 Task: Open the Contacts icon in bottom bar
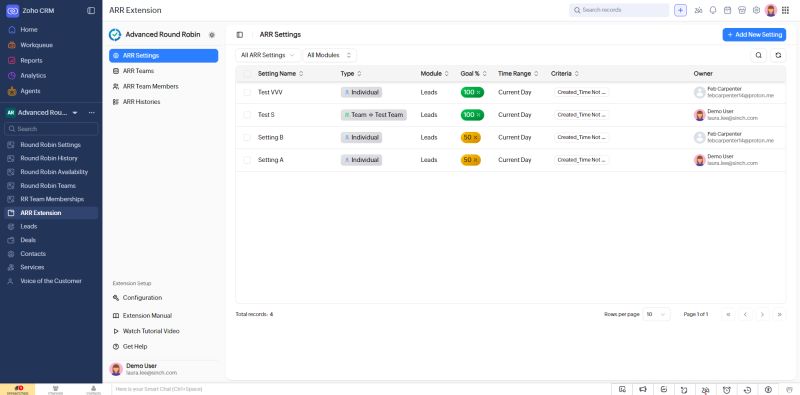point(93,390)
